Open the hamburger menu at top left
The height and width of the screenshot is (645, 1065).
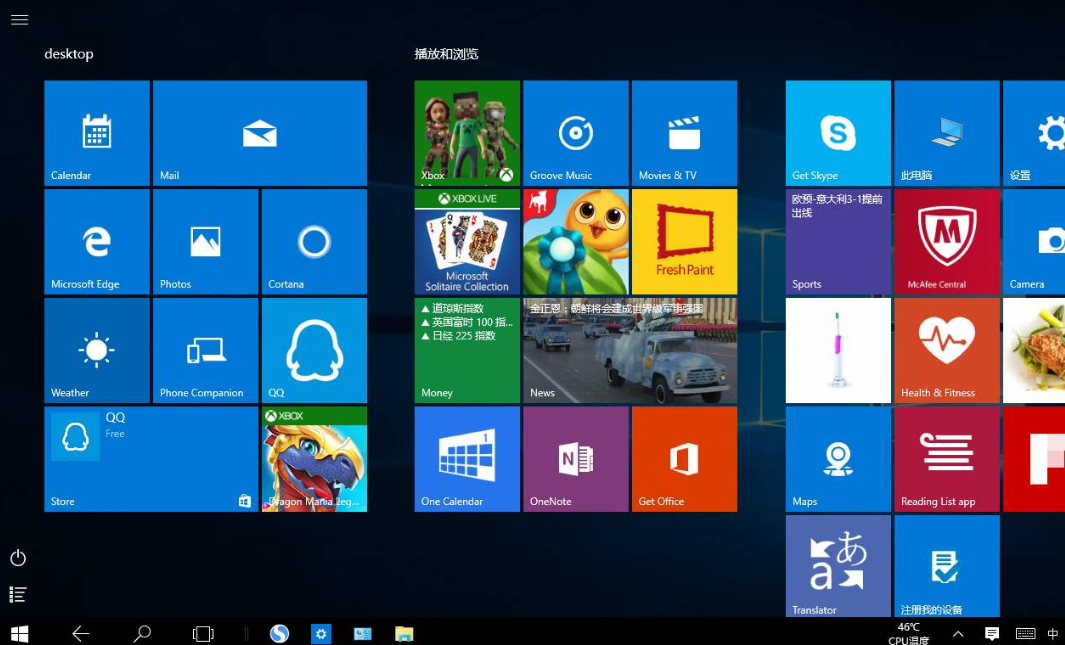(19, 19)
